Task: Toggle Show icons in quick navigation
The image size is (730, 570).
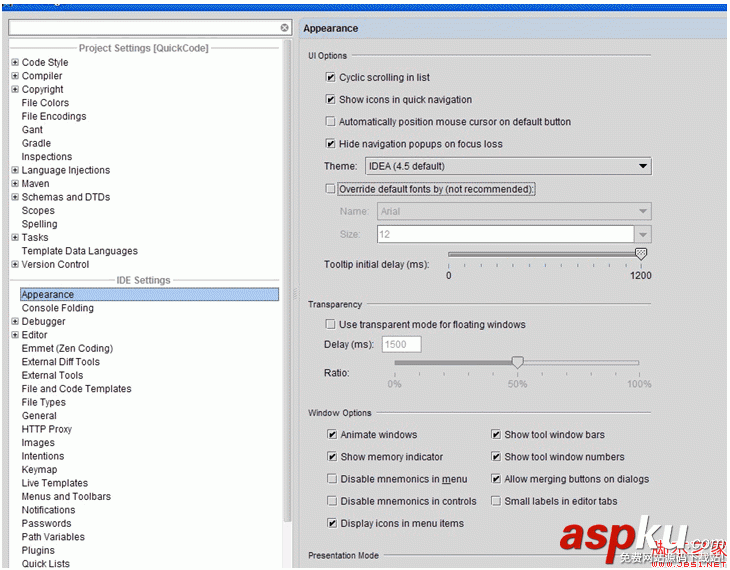Action: 331,99
